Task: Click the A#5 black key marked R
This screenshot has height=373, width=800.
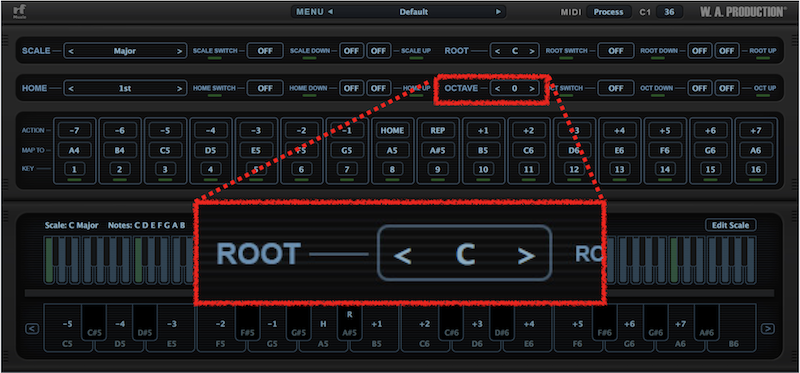Action: 349,322
